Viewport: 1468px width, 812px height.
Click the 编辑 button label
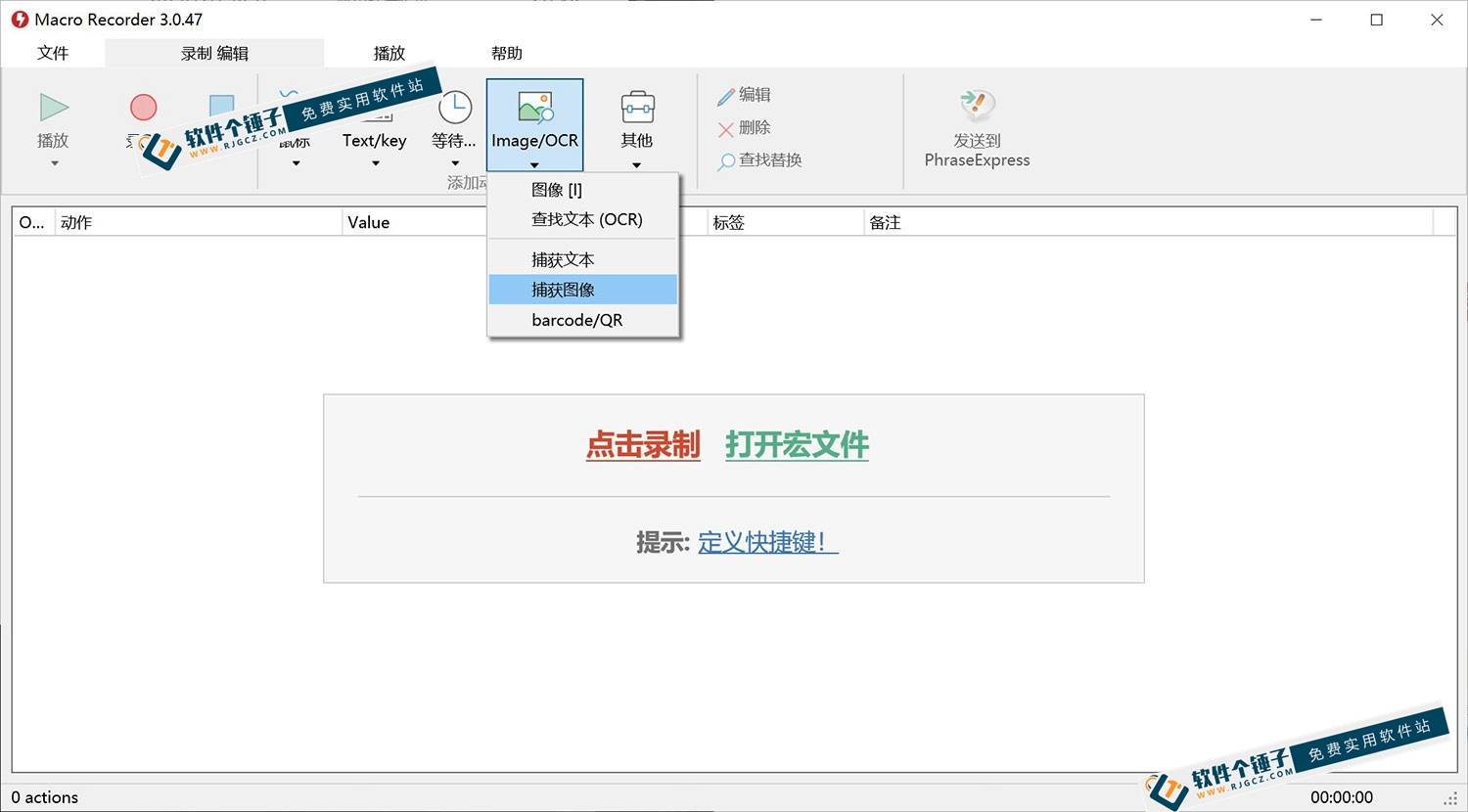(x=755, y=95)
